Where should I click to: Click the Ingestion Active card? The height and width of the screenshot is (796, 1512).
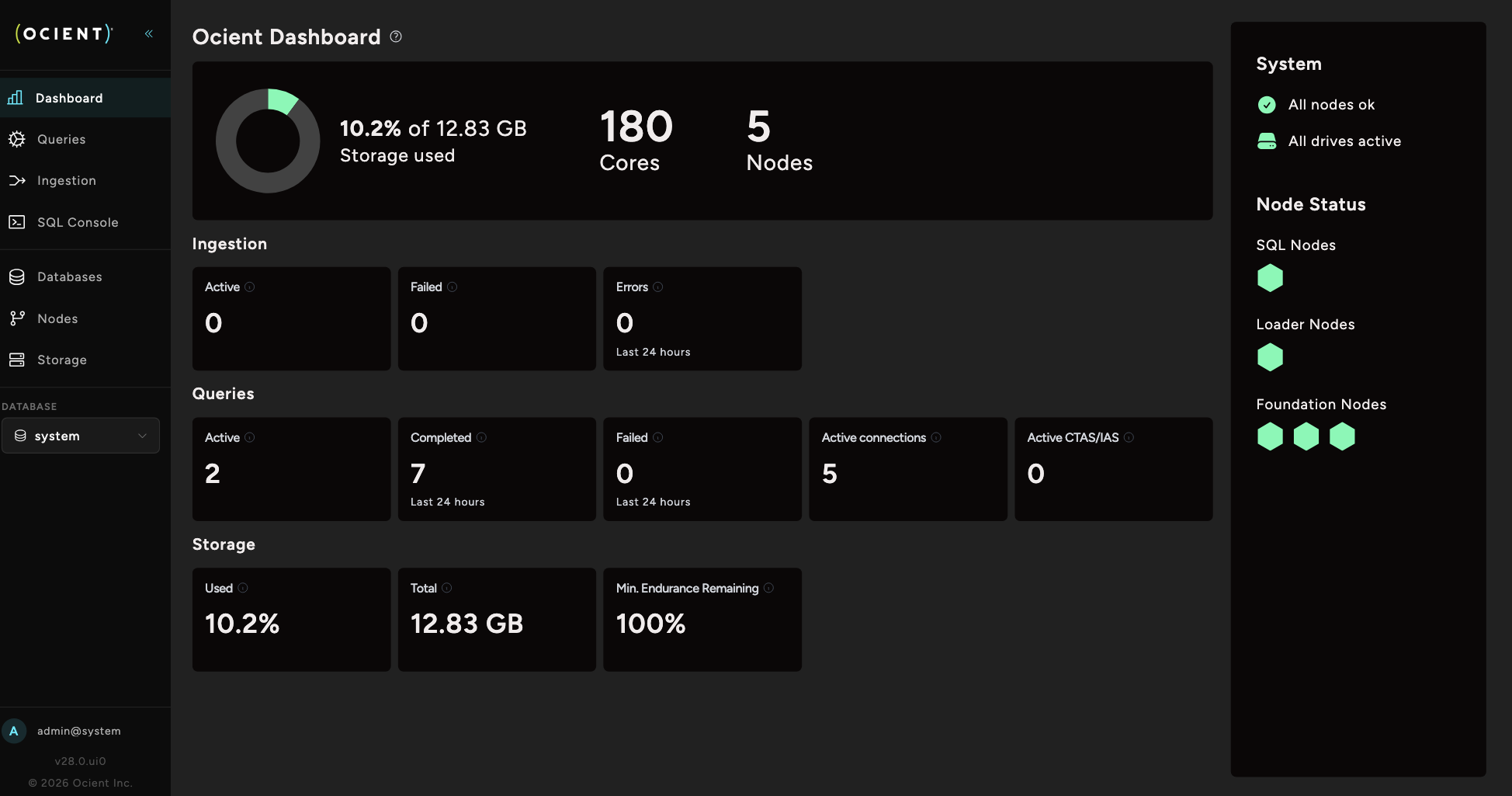point(292,318)
